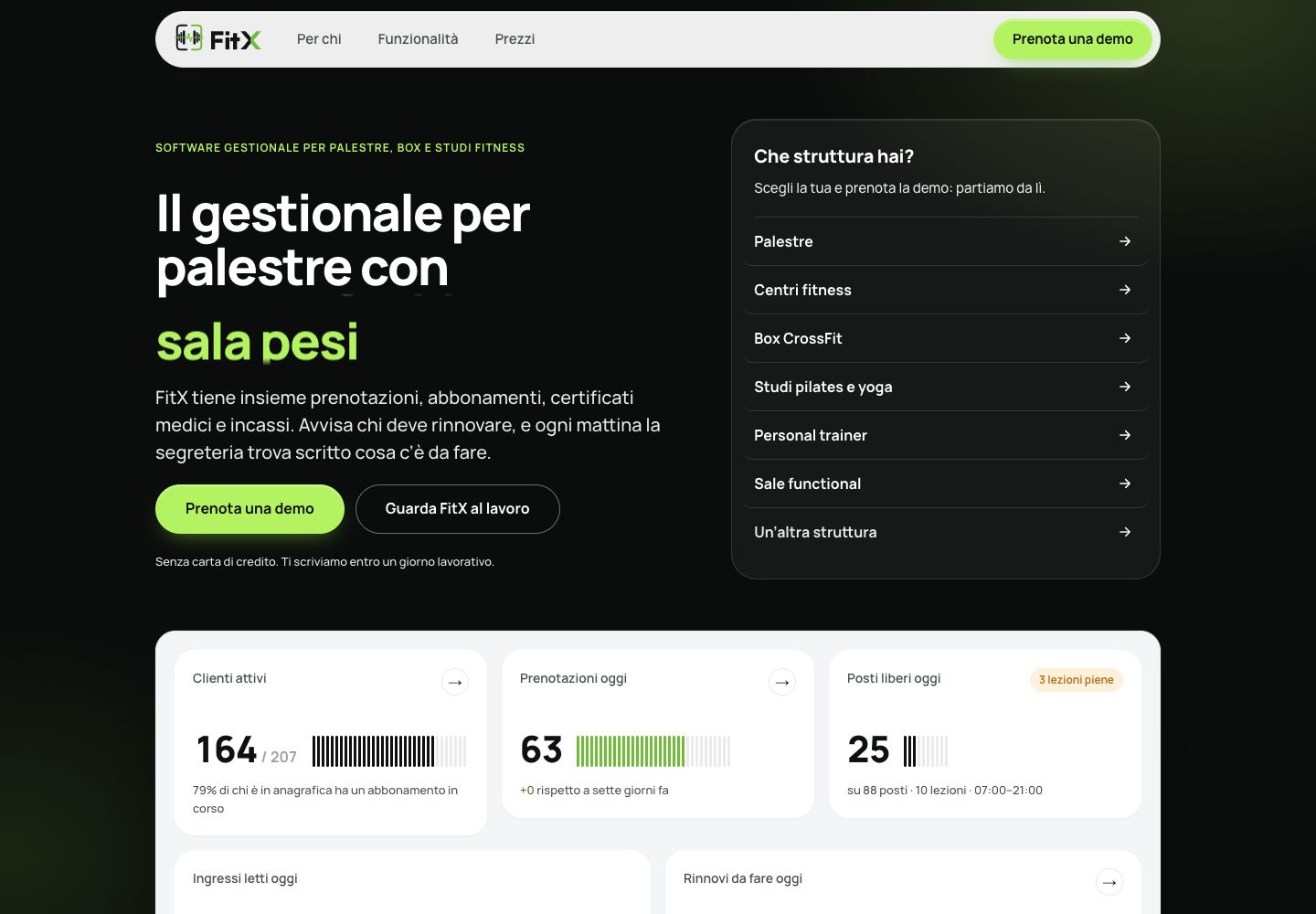Click the arrow next to Box CrossFit
The image size is (1316, 914).
tap(1125, 338)
